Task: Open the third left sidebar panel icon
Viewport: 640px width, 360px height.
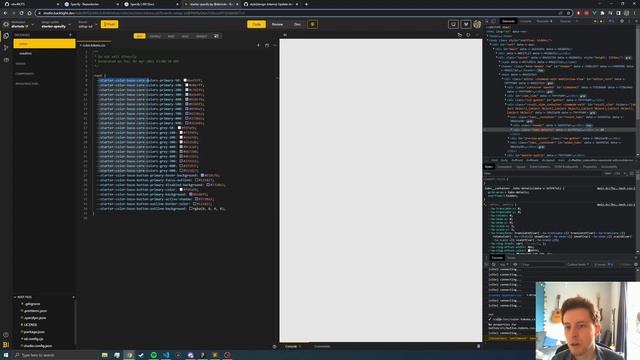Action: tap(6, 60)
